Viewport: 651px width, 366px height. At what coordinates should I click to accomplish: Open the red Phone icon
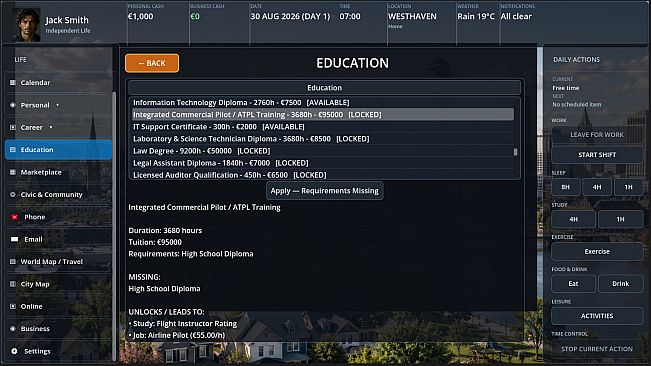pyautogui.click(x=15, y=217)
